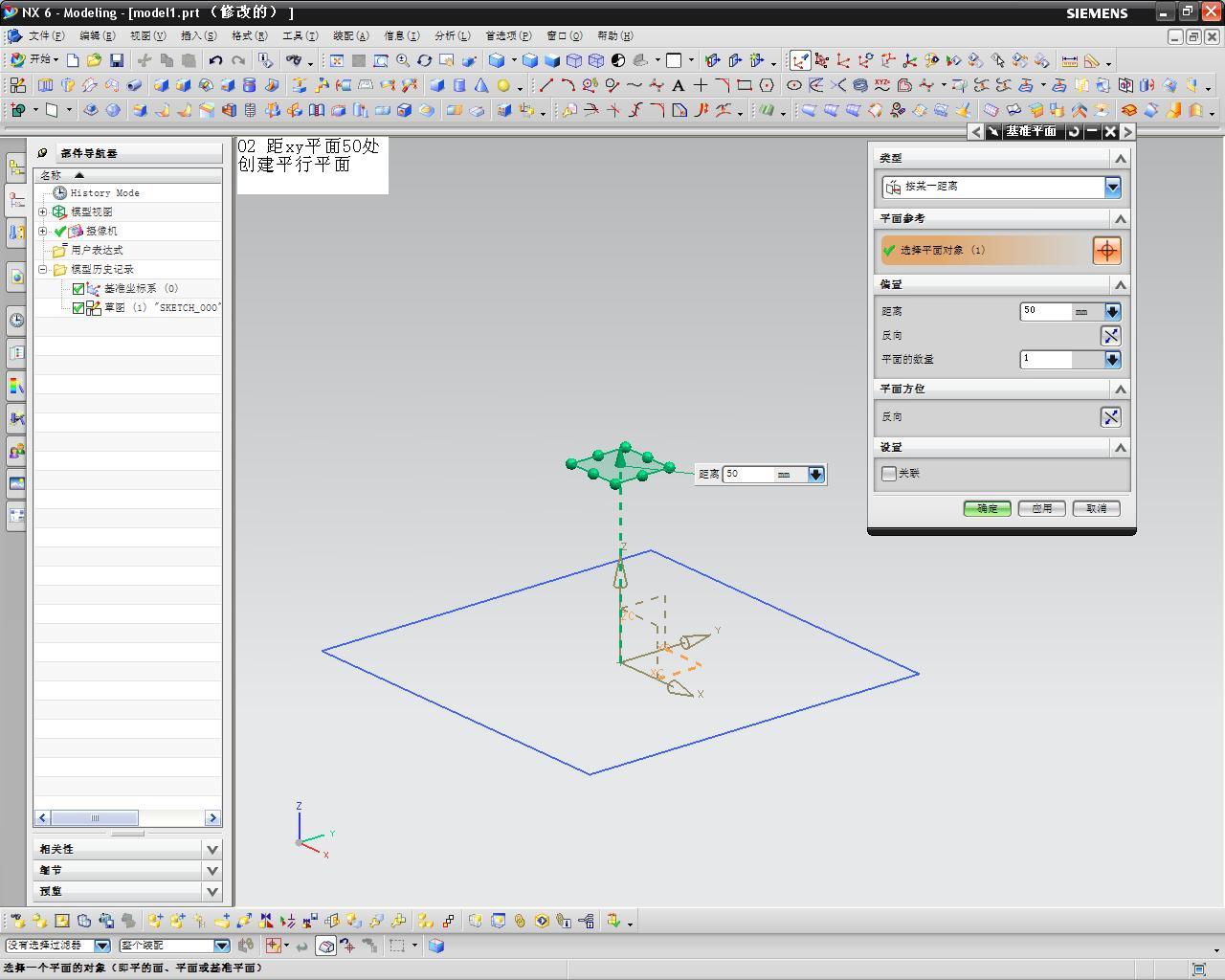Click the dialog reset arrow icon
This screenshot has width=1225, height=980.
[x=1074, y=131]
